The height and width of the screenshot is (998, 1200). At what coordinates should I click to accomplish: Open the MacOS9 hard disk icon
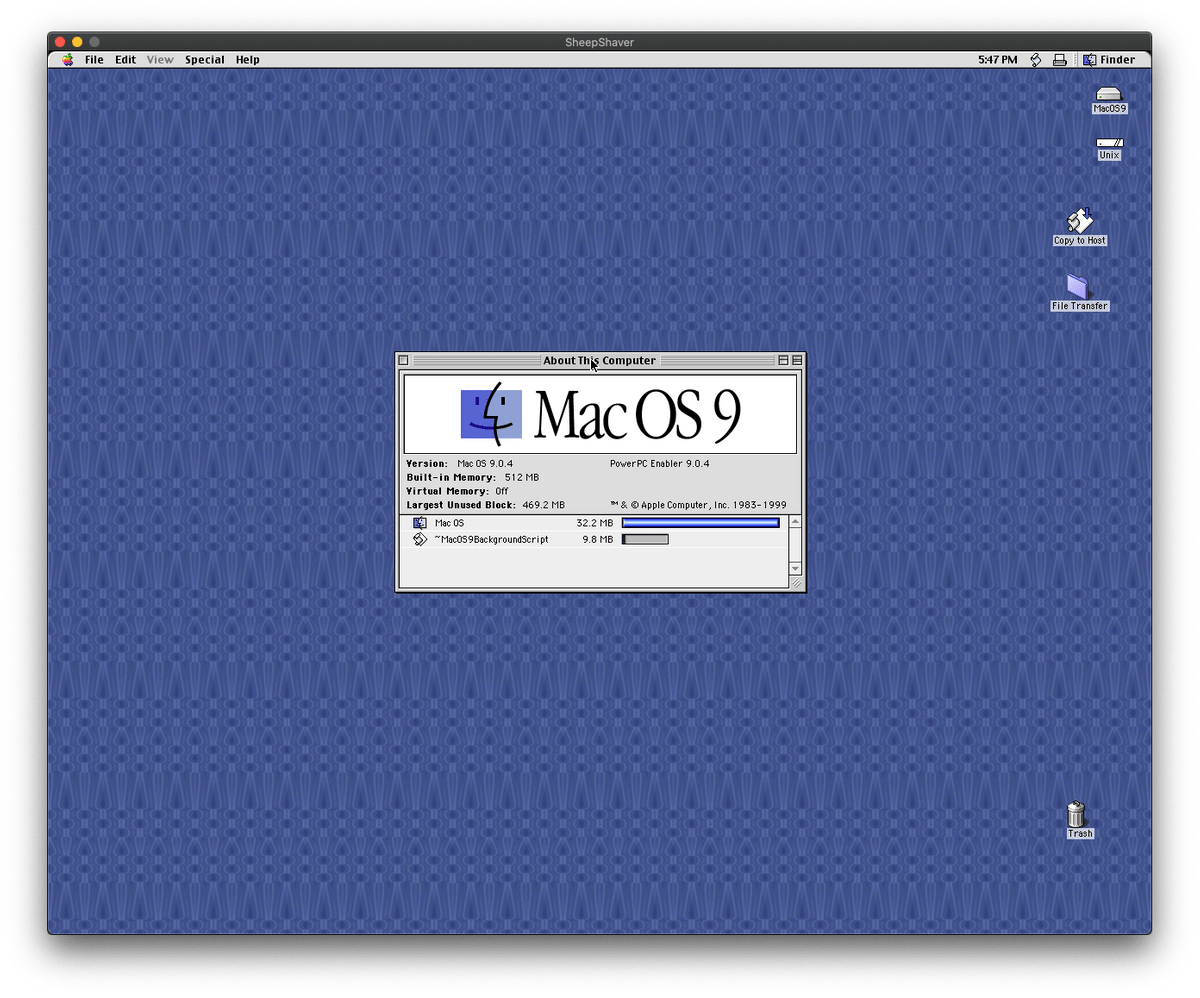[x=1109, y=95]
